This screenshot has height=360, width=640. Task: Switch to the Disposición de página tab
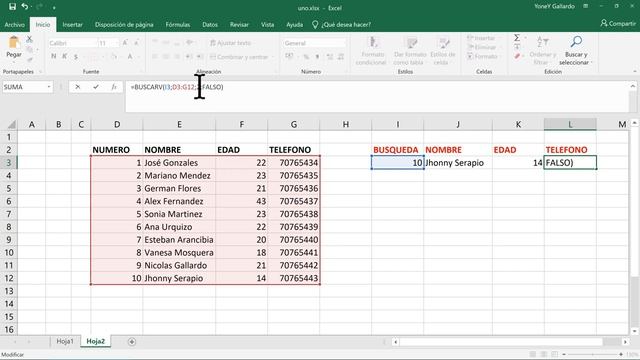point(124,24)
